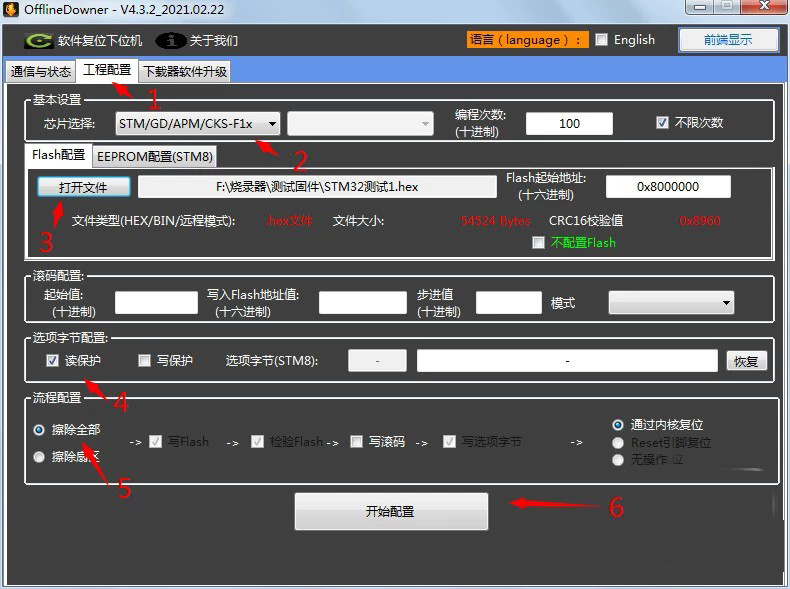
Task: Switch to the 通信与状态 tab
Action: click(x=40, y=71)
